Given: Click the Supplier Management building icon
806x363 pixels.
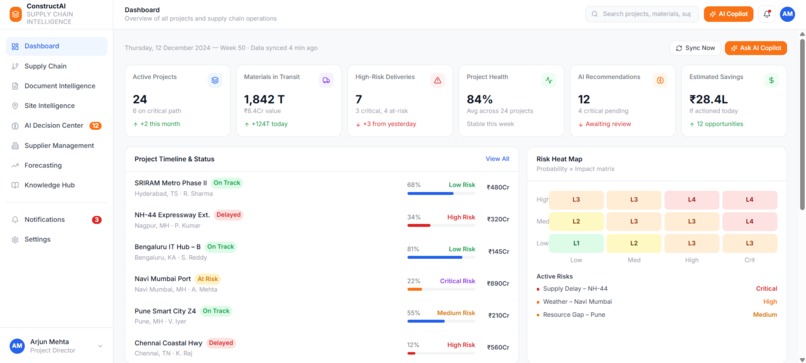Looking at the screenshot, I should coord(15,146).
